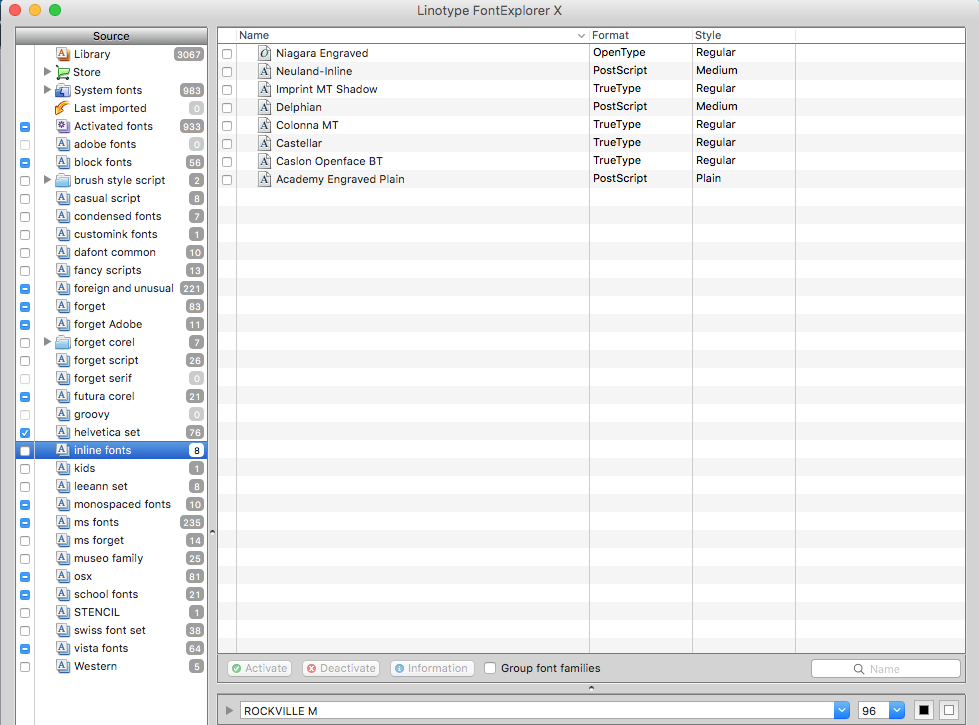Check the Niagara Engraved font checkbox
Screen dimensions: 979x725
click(x=227, y=54)
